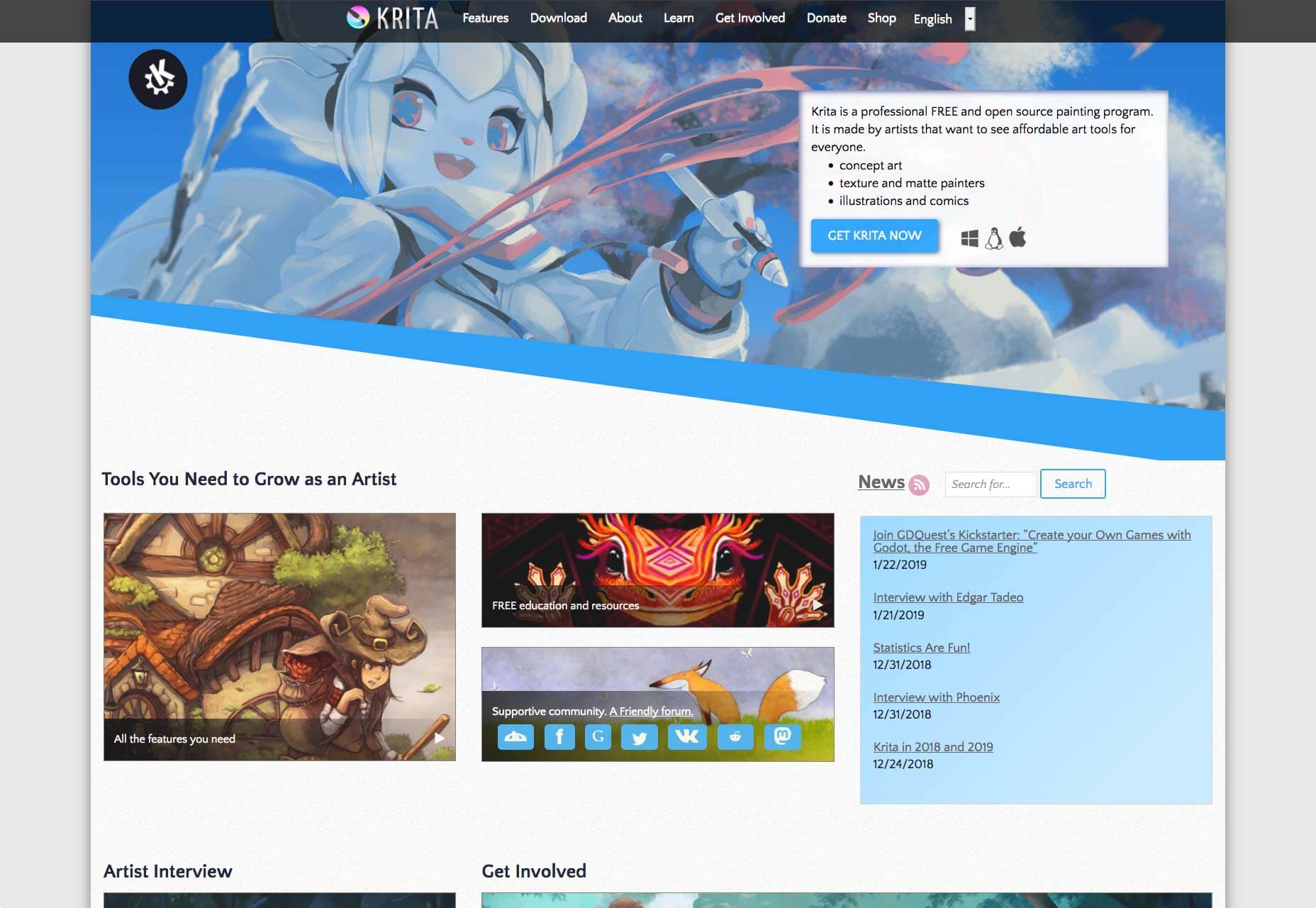Viewport: 1316px width, 908px height.
Task: Open 'Krita in 2018 and 2019' link
Action: click(x=933, y=747)
